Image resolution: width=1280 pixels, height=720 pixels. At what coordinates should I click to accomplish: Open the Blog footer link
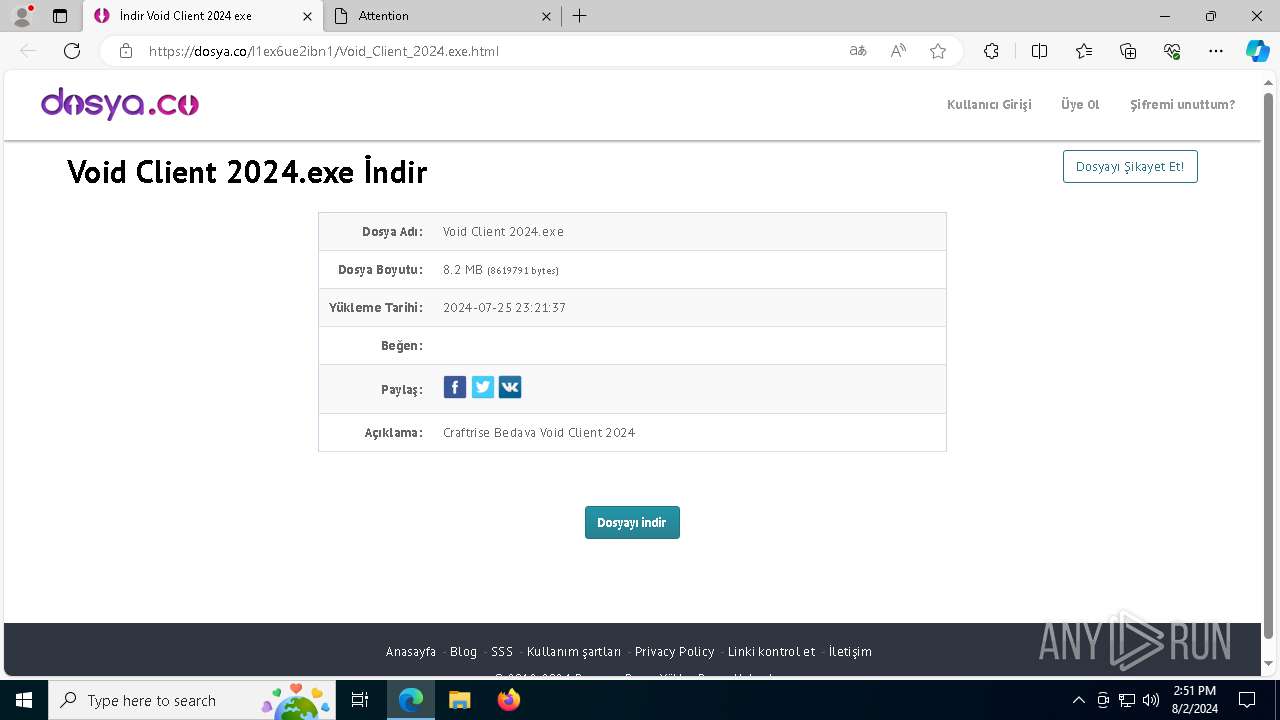pyautogui.click(x=463, y=651)
